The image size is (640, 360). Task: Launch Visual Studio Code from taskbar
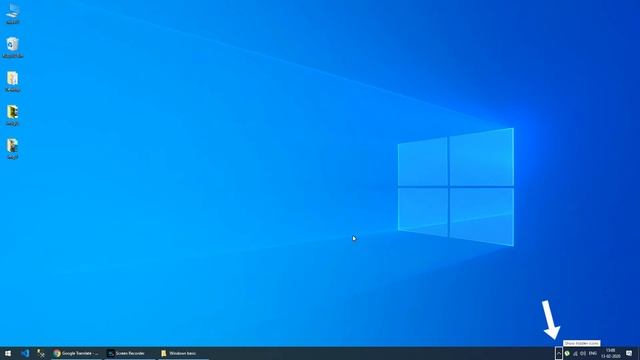click(25, 353)
